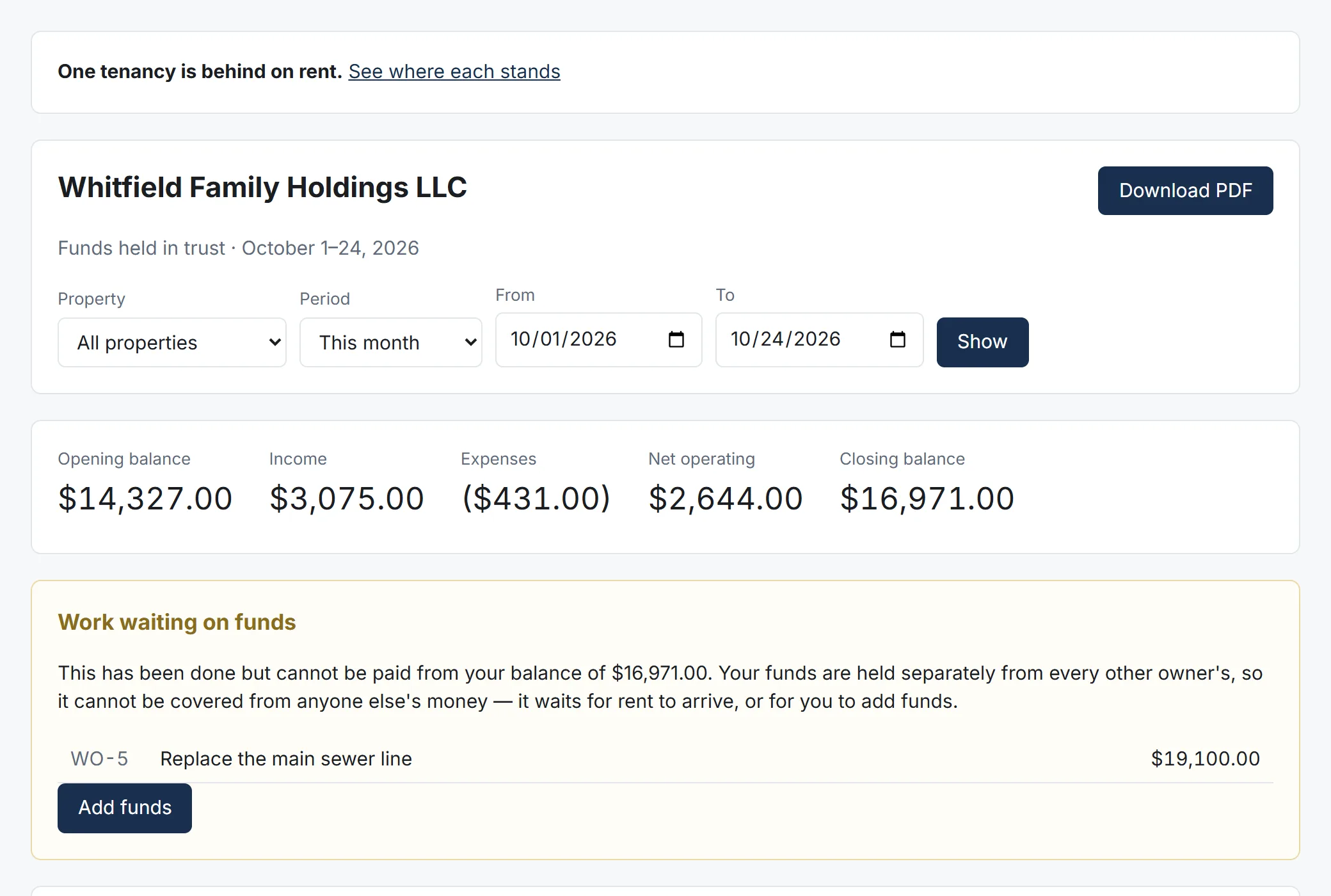The image size is (1331, 896).
Task: Click the Opening balance value $14,327.00
Action: pyautogui.click(x=145, y=499)
